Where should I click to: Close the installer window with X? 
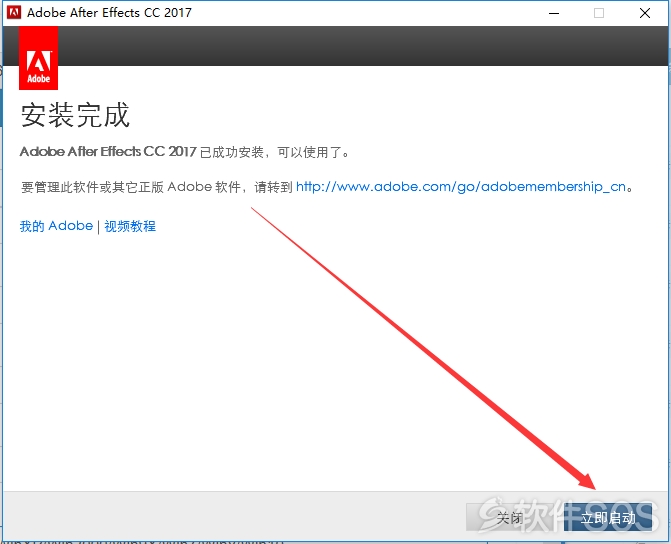645,13
